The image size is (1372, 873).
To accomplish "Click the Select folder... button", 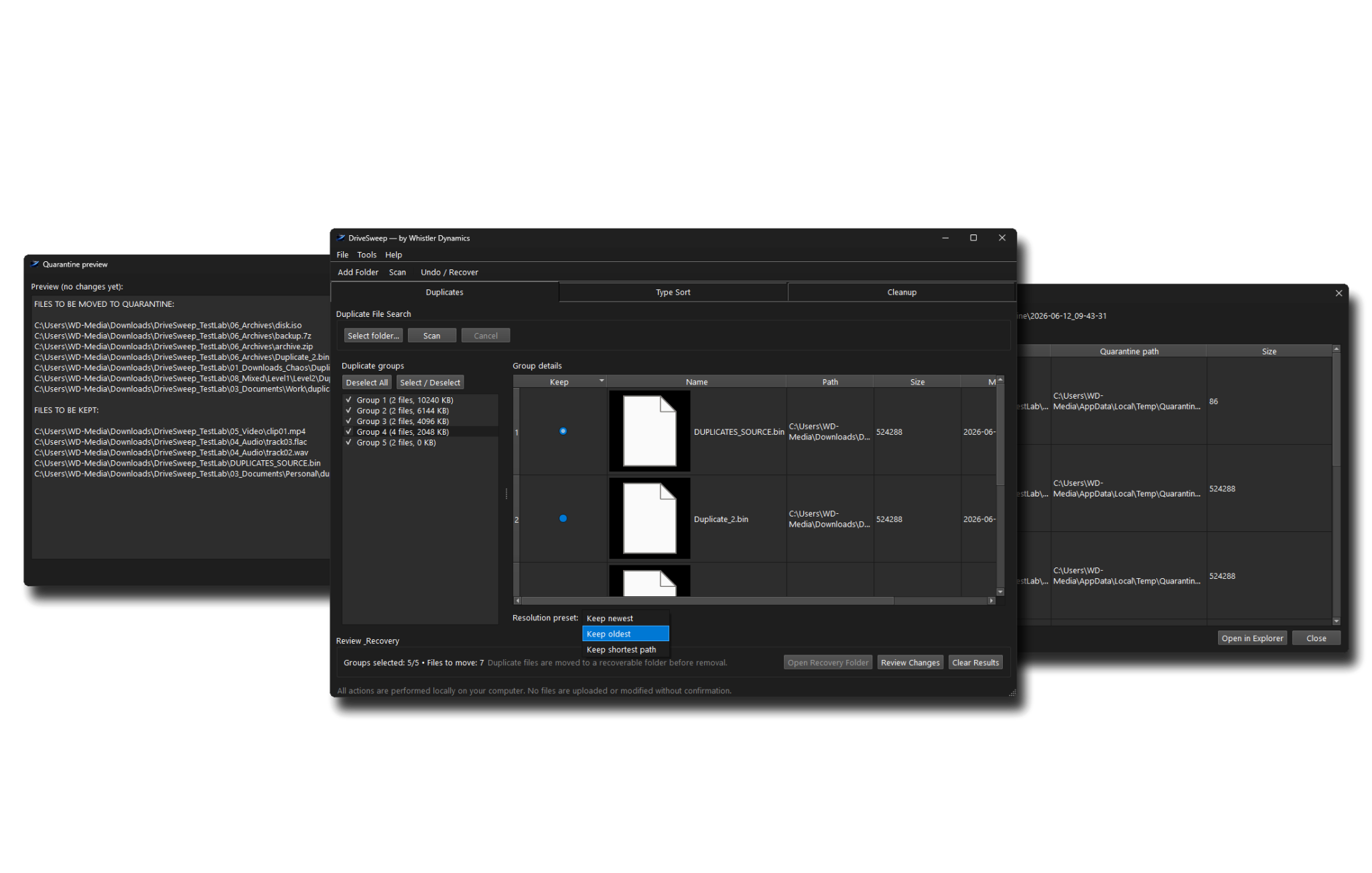I will pyautogui.click(x=373, y=336).
